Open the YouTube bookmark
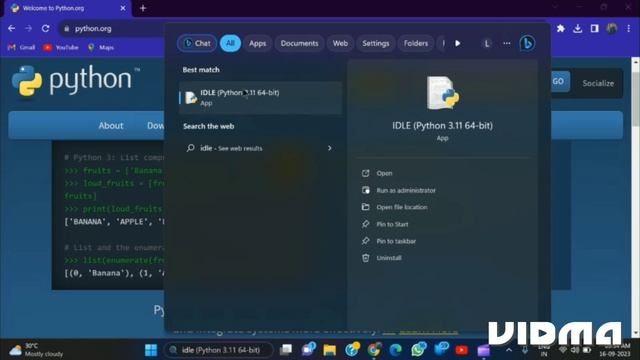 coord(60,47)
